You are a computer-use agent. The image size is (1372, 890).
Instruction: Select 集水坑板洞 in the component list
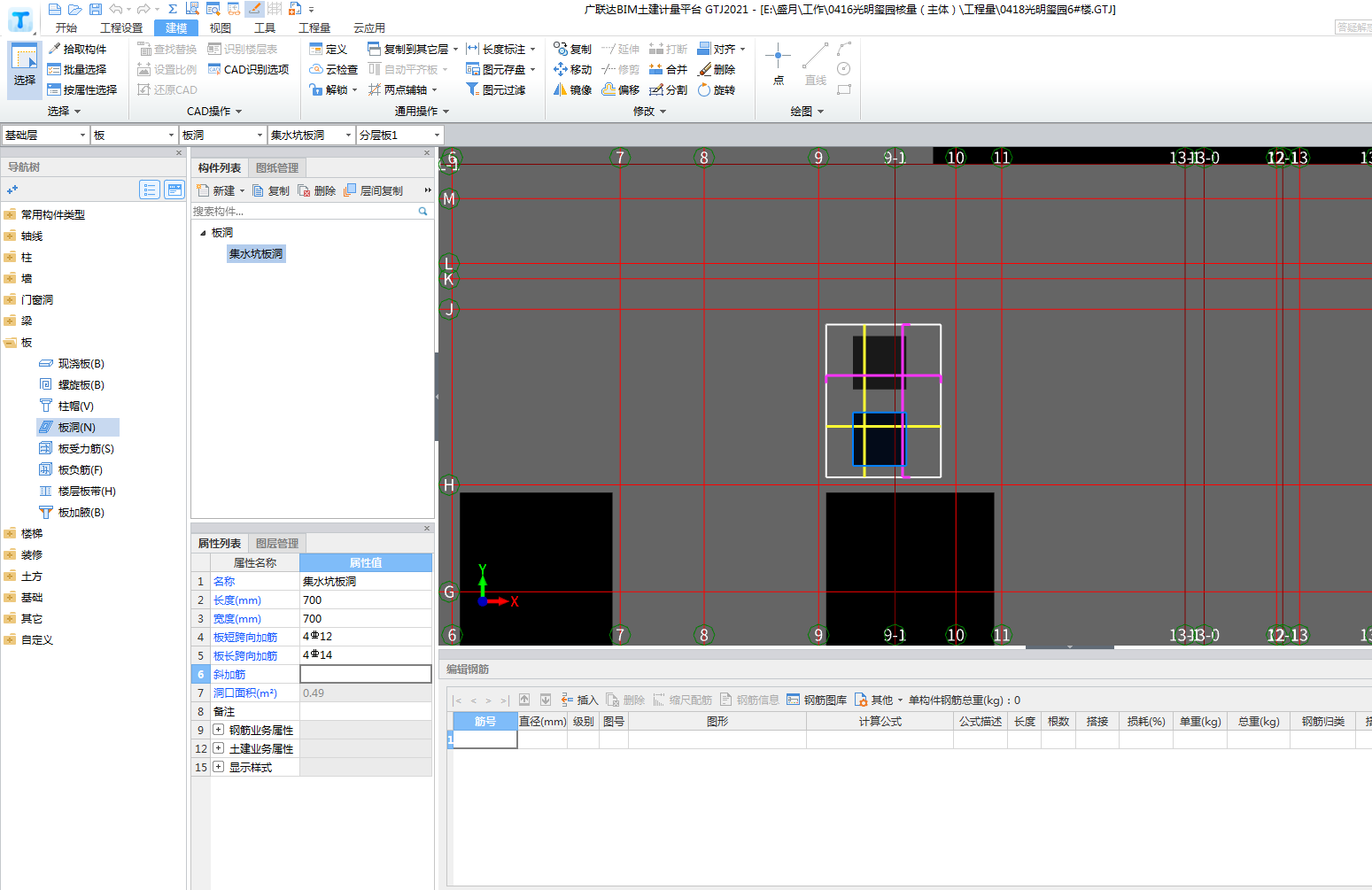(x=256, y=254)
